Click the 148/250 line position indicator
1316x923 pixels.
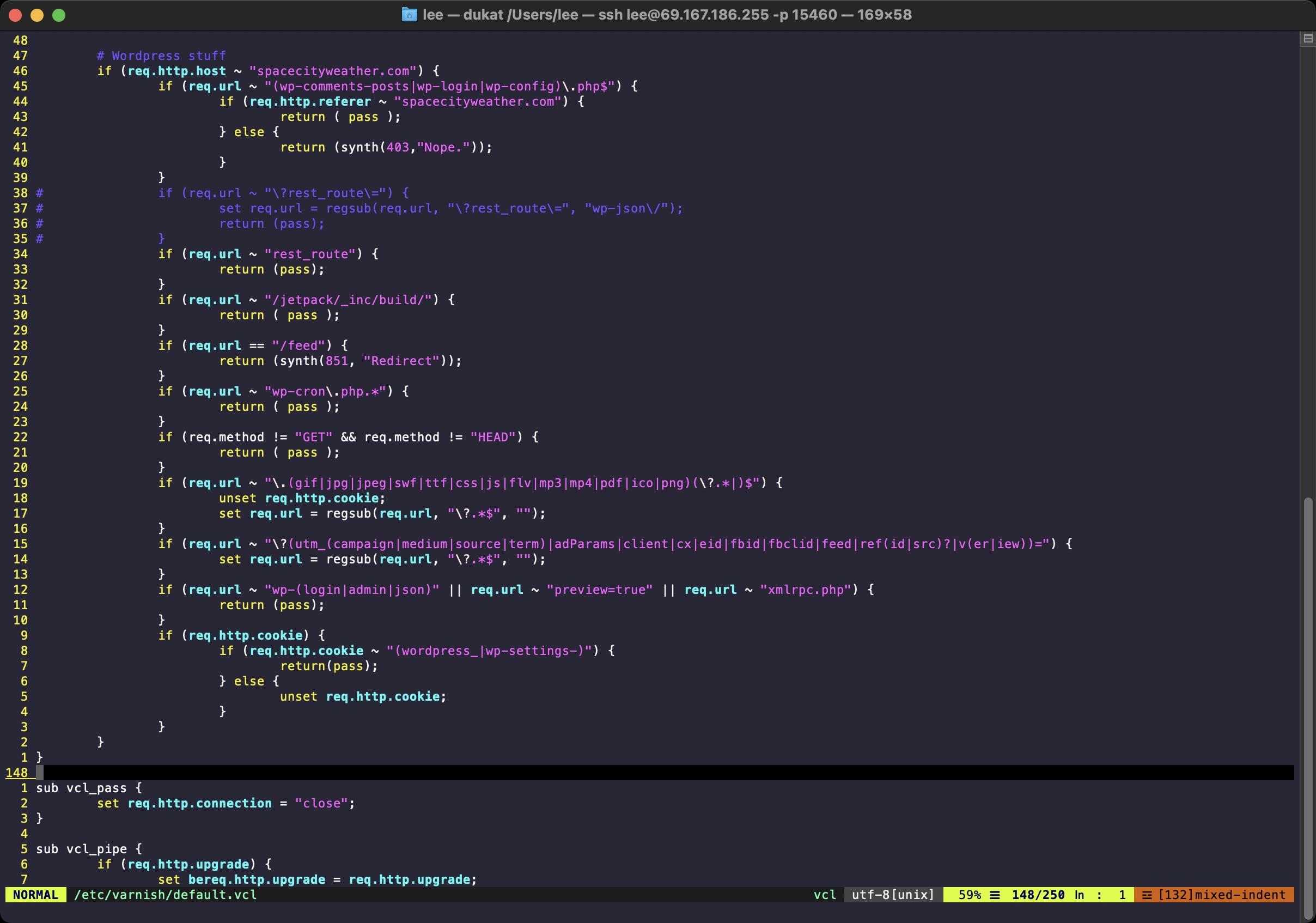[1038, 895]
